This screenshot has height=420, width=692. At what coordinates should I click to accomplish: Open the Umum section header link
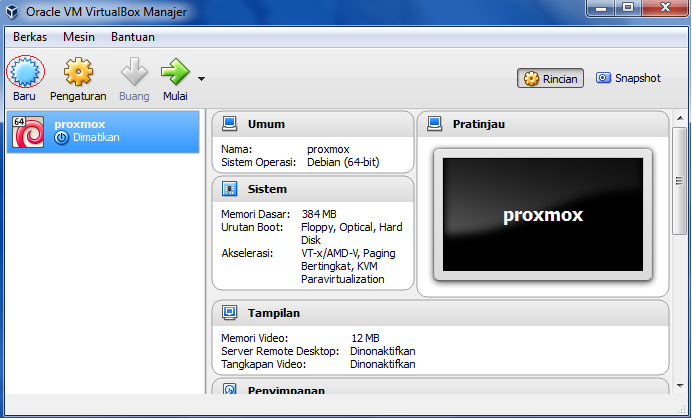click(x=266, y=124)
